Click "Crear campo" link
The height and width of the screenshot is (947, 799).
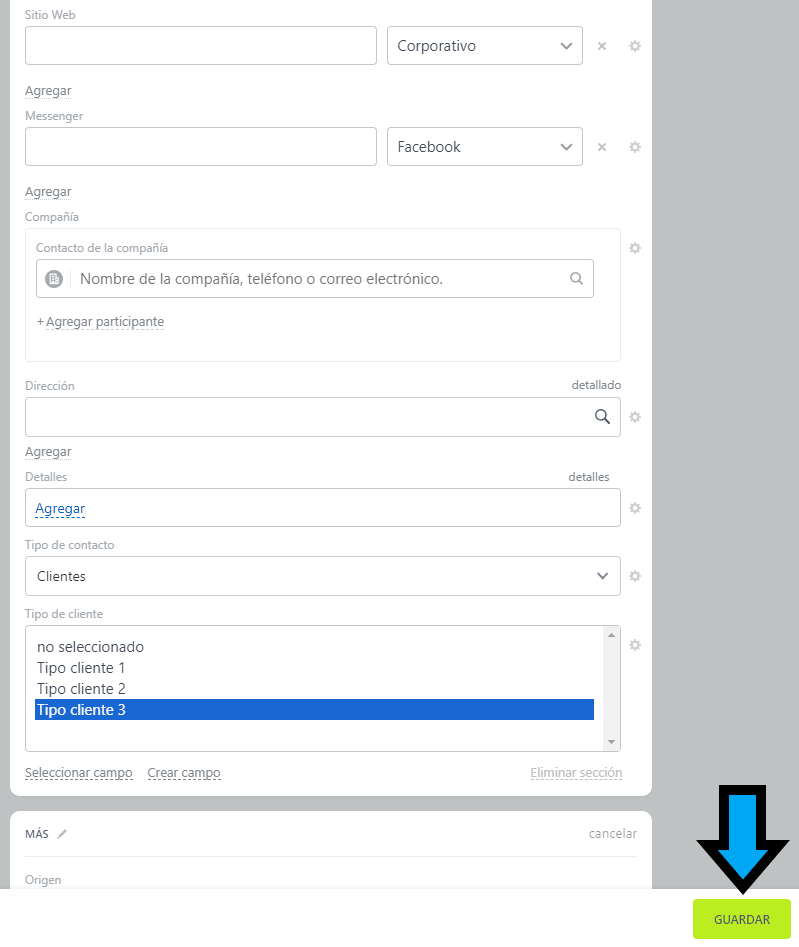pos(184,773)
